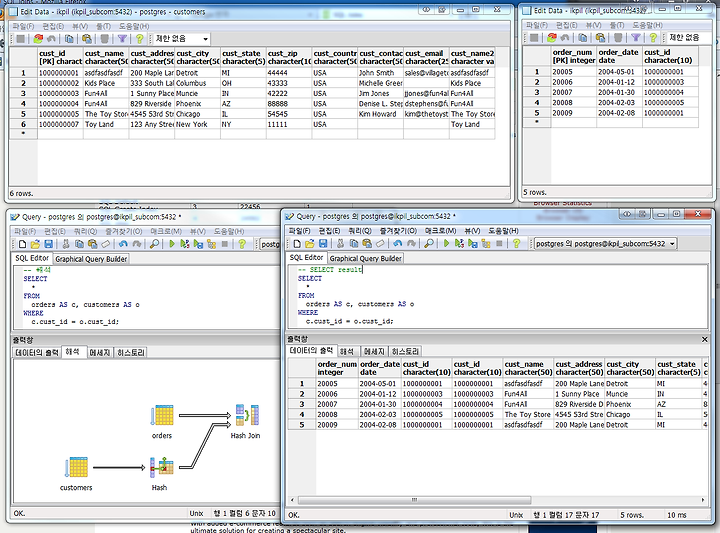Image resolution: width=720 pixels, height=533 pixels.
Task: Click 'The Toy Store' cell in right Query results
Action: point(529,415)
